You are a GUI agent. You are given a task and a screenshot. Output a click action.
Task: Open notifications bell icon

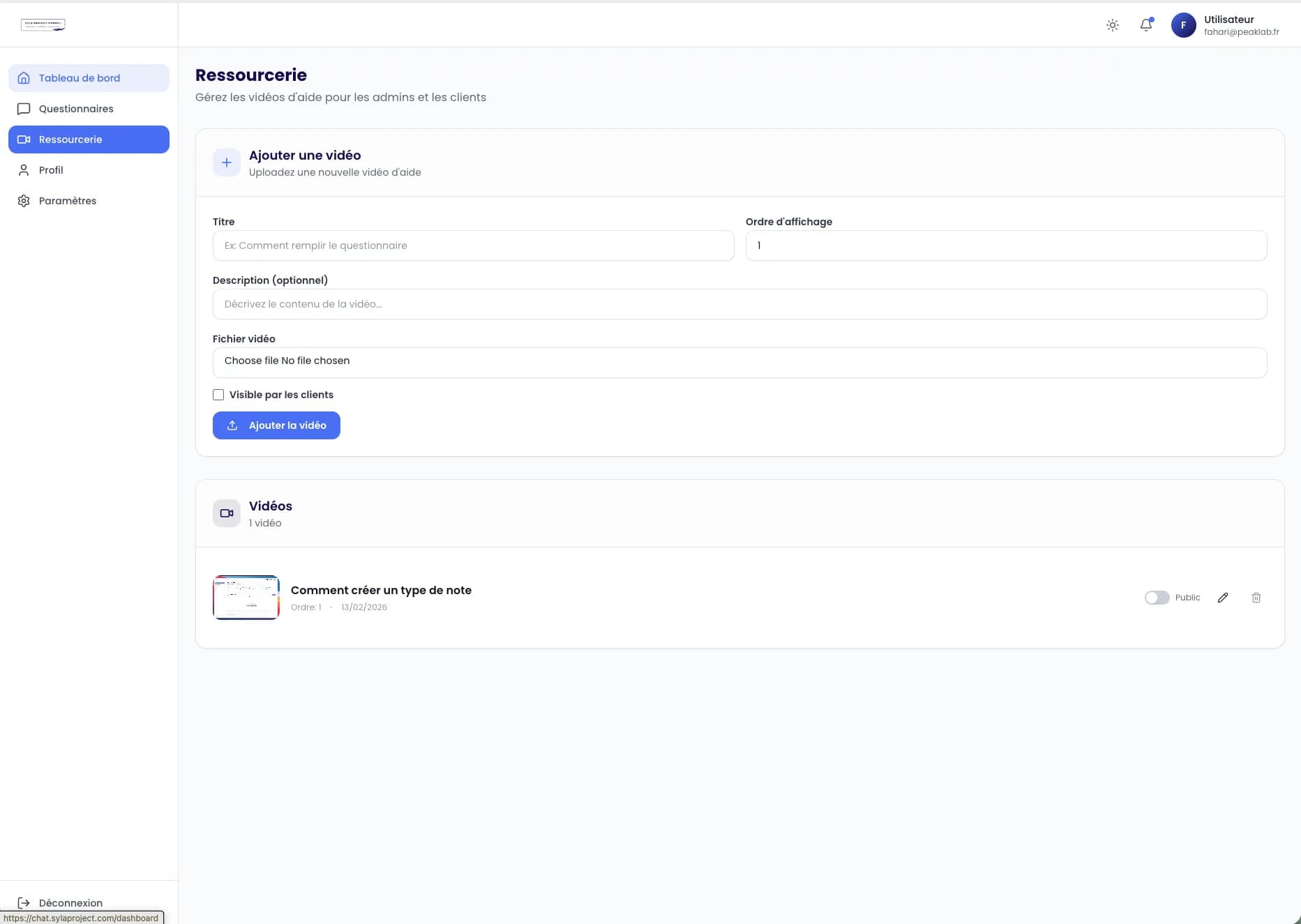pos(1145,25)
